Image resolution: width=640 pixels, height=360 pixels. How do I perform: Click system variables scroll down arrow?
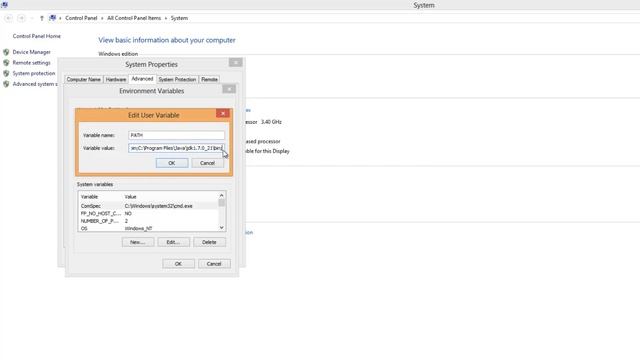(x=222, y=228)
